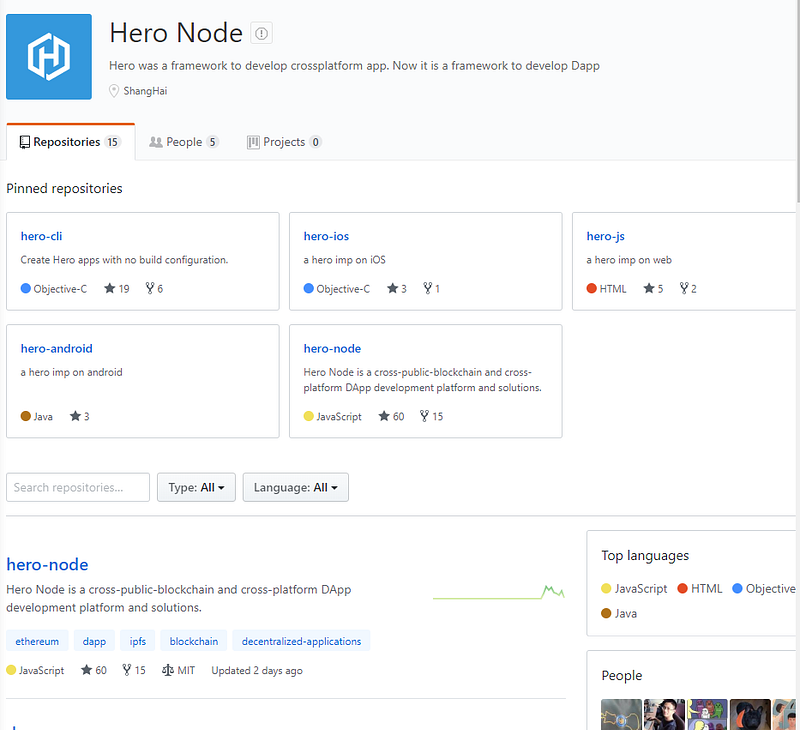Filter by Java in Top languages
800x730 pixels.
click(x=619, y=613)
